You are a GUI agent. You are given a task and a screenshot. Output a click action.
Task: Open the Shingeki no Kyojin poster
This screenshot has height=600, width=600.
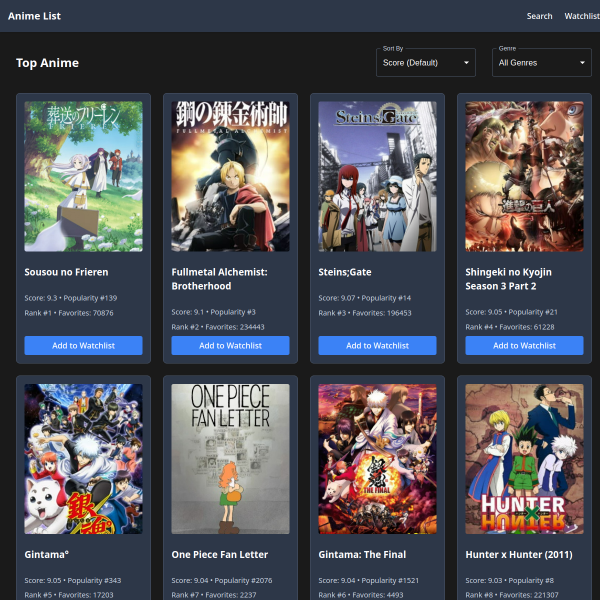coord(524,176)
